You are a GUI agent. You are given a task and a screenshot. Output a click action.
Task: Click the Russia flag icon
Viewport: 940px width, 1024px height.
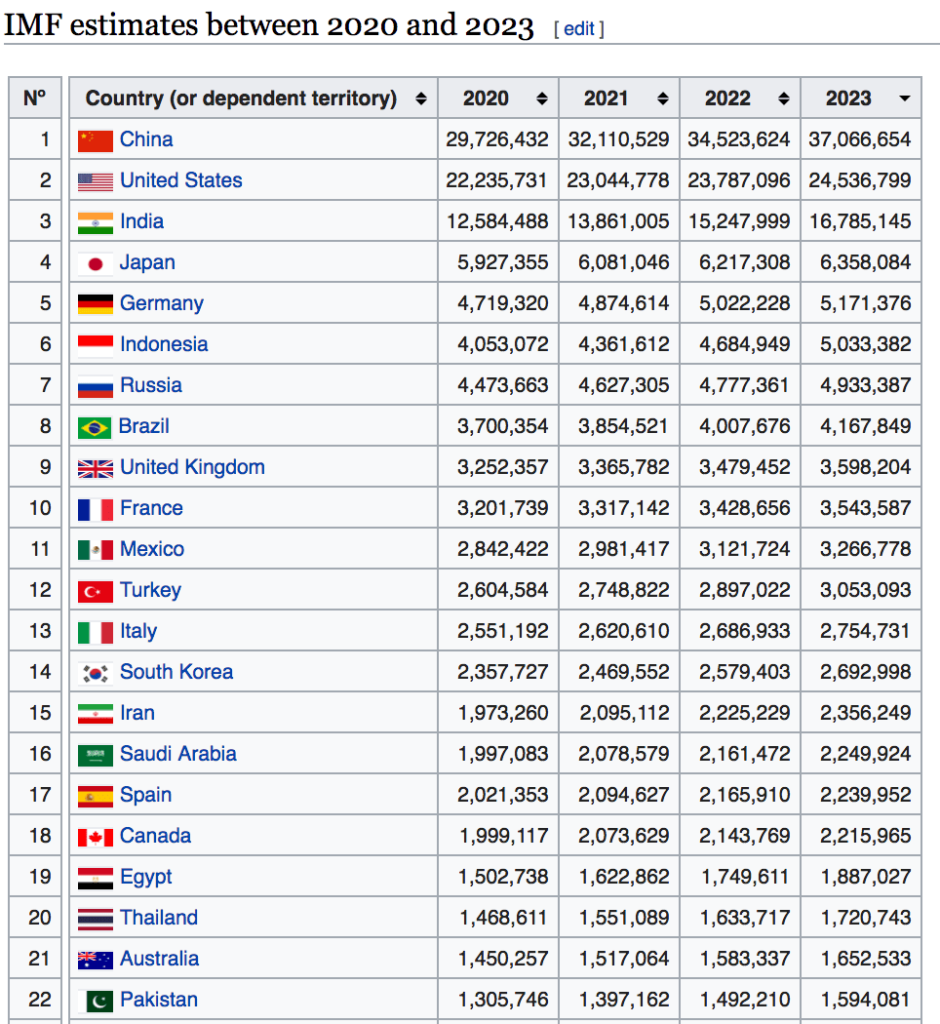click(x=95, y=387)
